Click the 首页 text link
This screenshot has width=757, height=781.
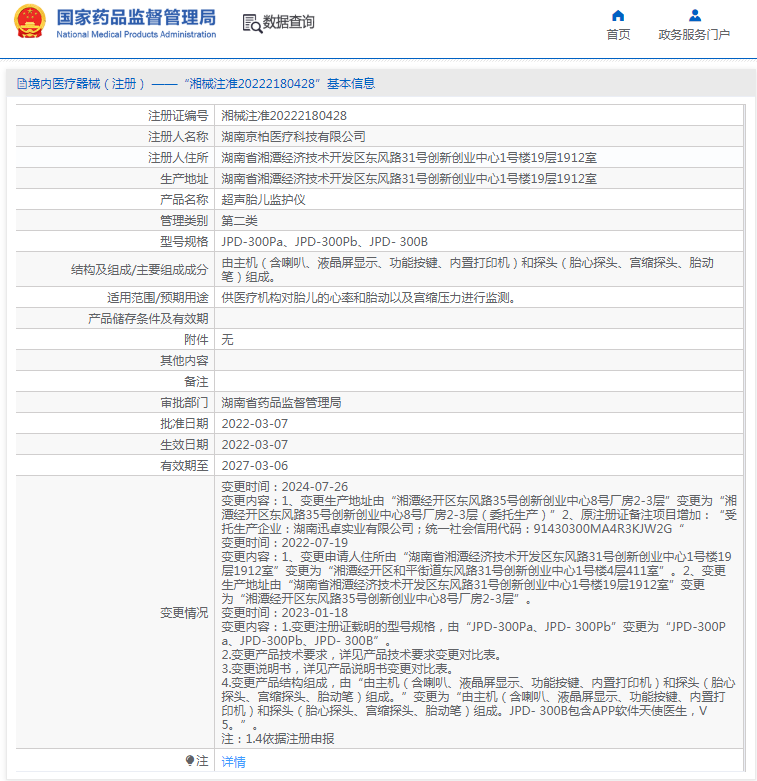(x=618, y=34)
